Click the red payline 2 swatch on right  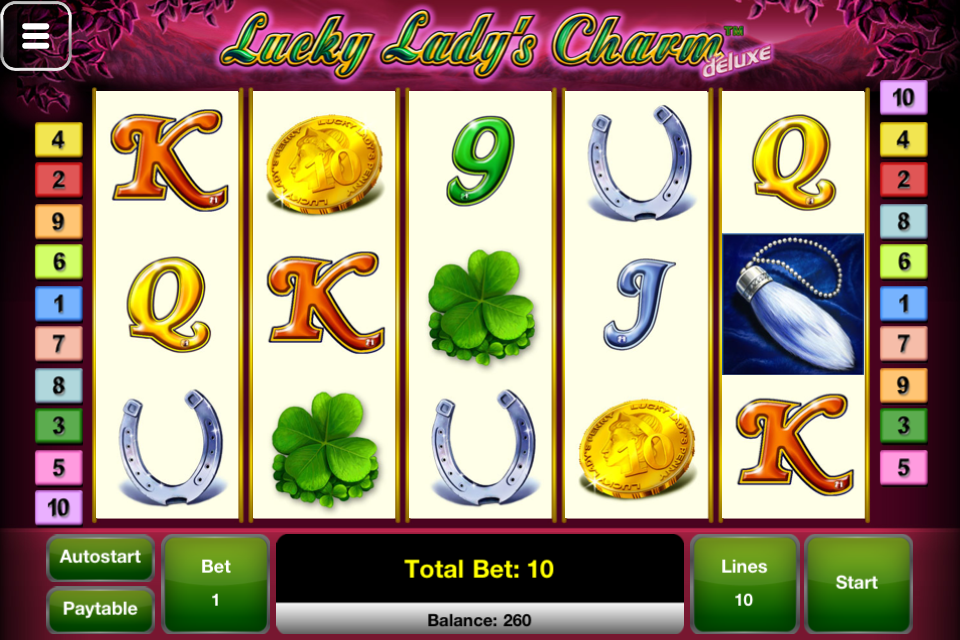click(903, 179)
